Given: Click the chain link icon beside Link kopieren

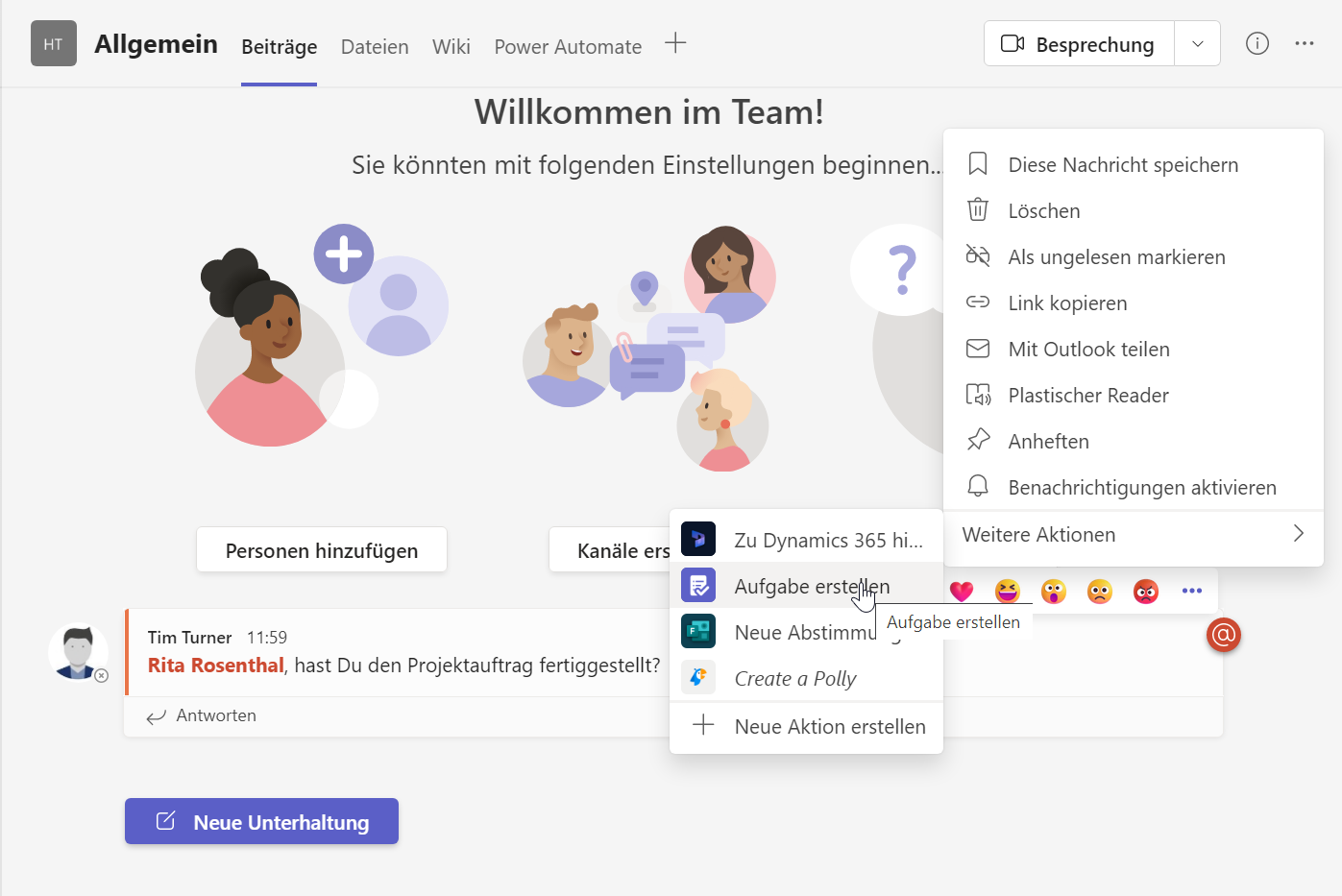Looking at the screenshot, I should click(978, 302).
